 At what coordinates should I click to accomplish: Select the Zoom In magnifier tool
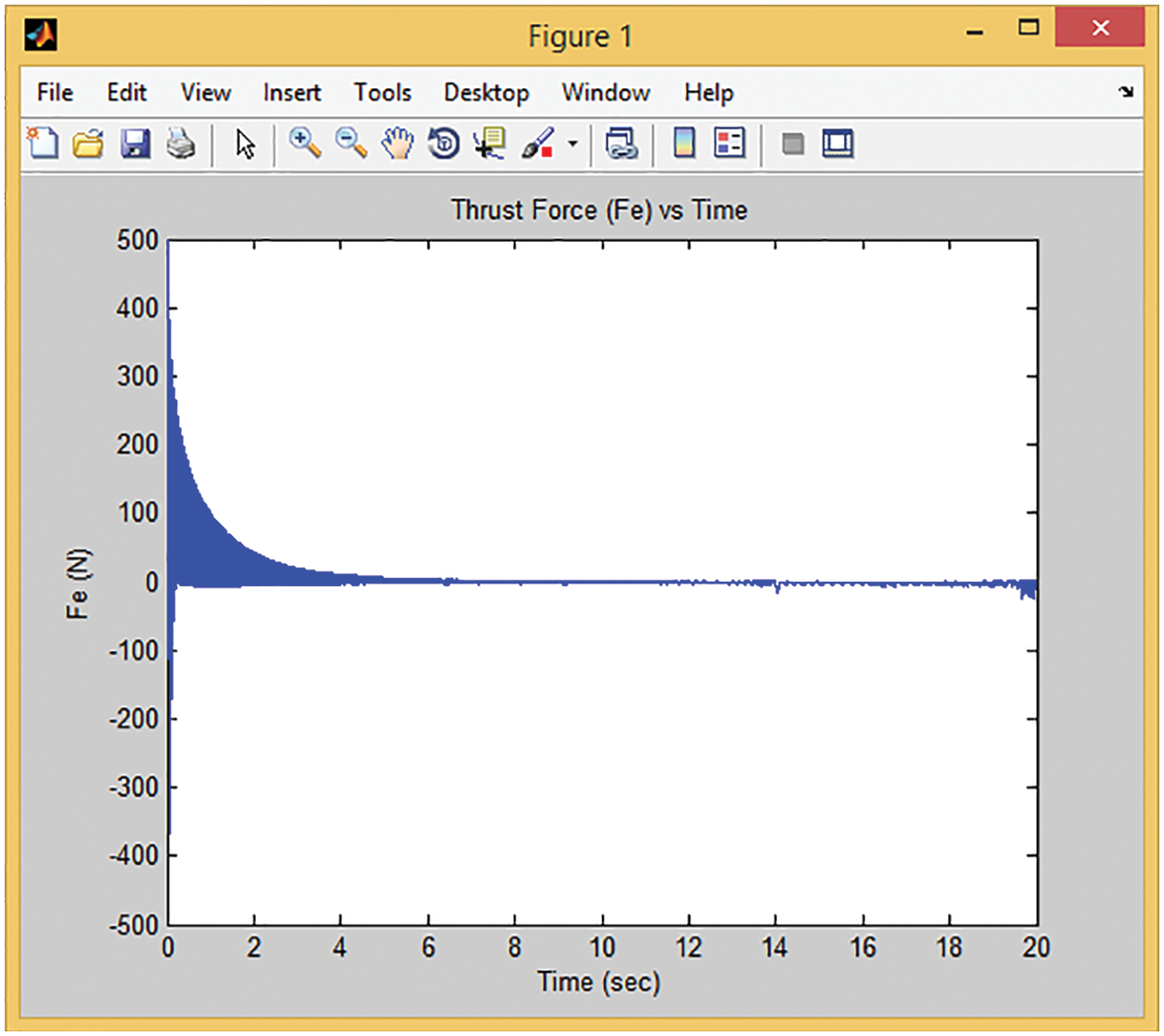coord(304,144)
